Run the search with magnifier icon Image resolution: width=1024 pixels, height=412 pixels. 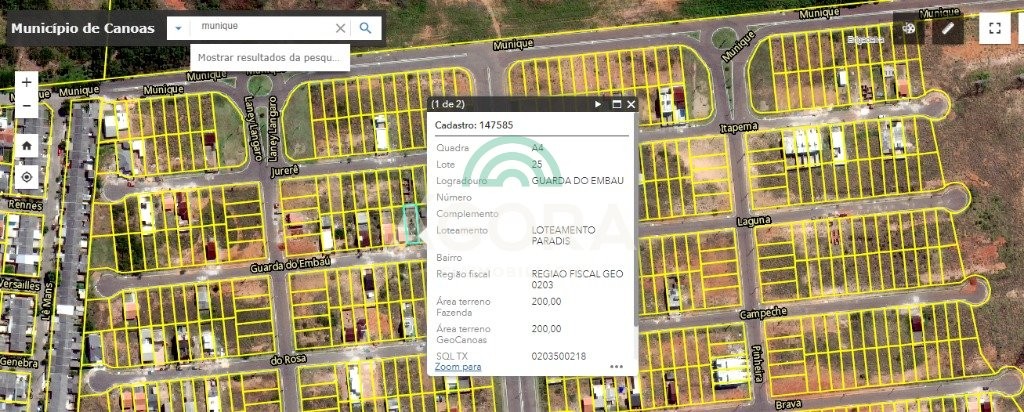coord(366,28)
